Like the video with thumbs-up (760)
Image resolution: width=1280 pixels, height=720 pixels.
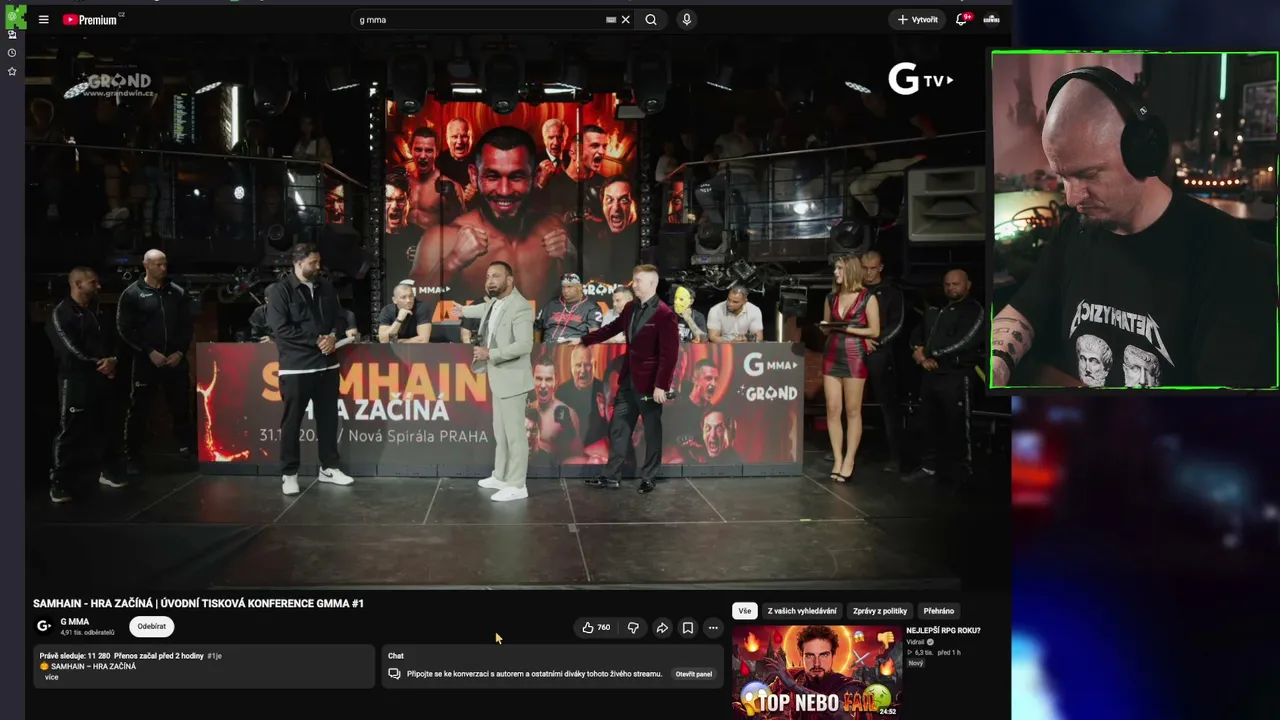pos(596,628)
